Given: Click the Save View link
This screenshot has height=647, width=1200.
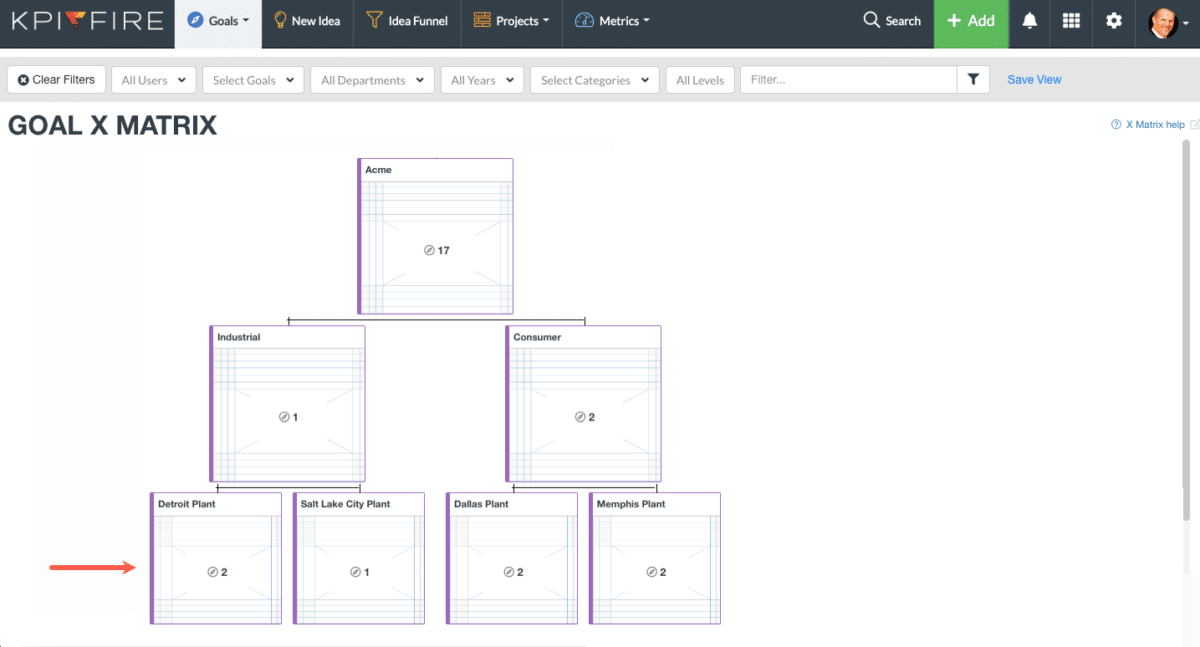Looking at the screenshot, I should (x=1034, y=79).
